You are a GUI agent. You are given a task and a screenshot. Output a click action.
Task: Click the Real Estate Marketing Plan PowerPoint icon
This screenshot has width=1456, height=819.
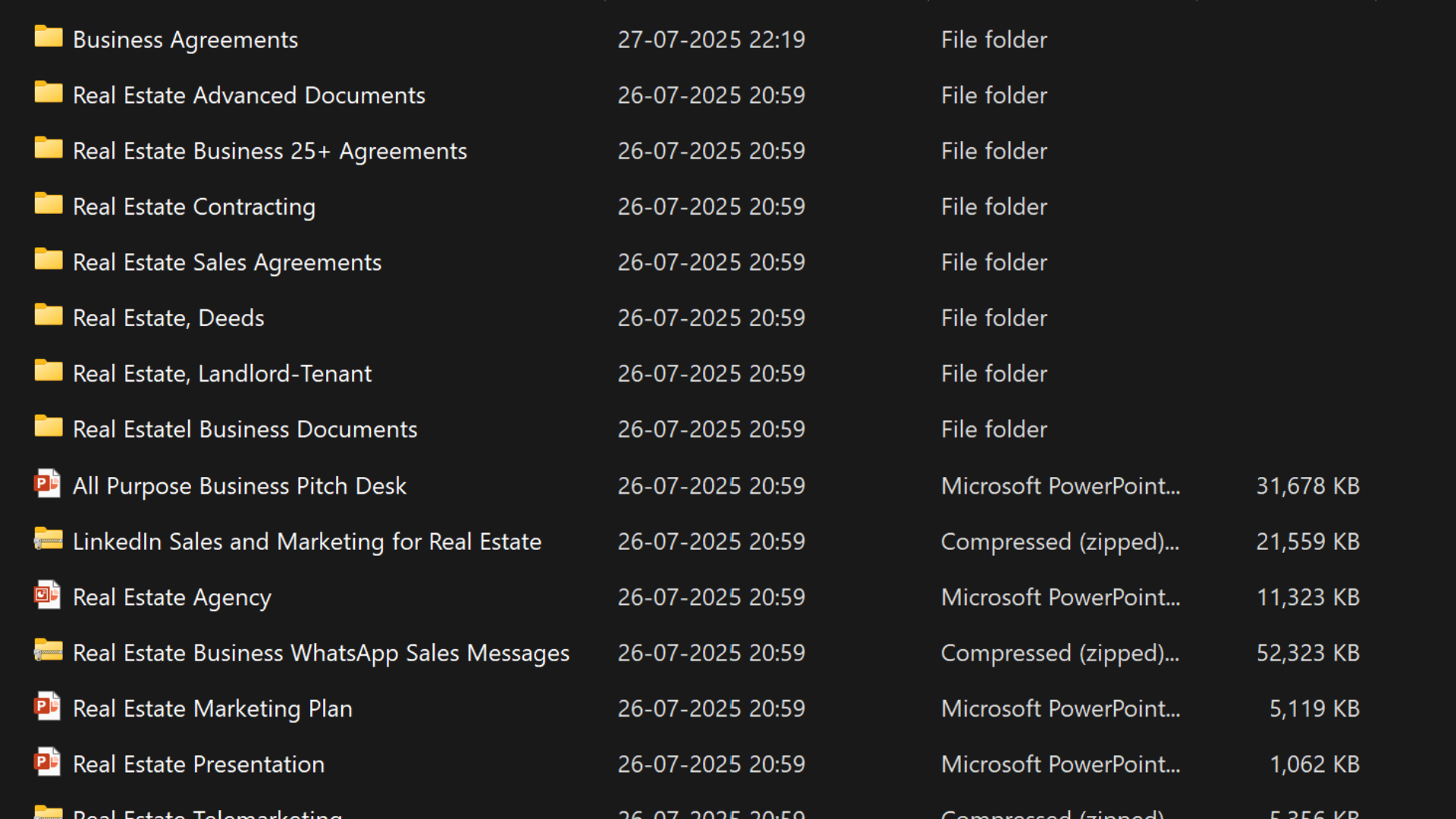tap(47, 707)
